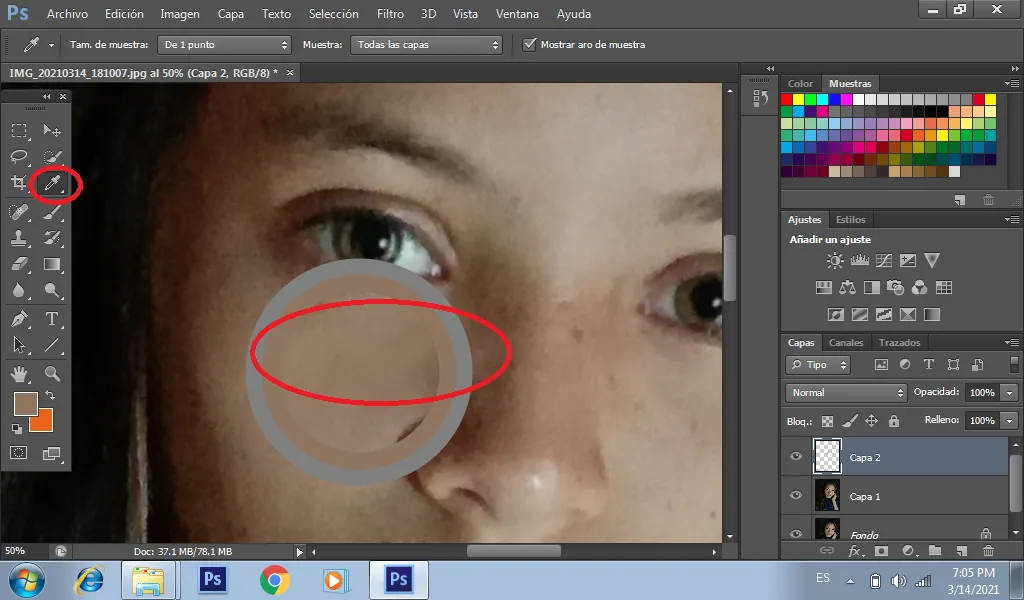
Task: Add an Invert adjustment
Action: tap(836, 315)
